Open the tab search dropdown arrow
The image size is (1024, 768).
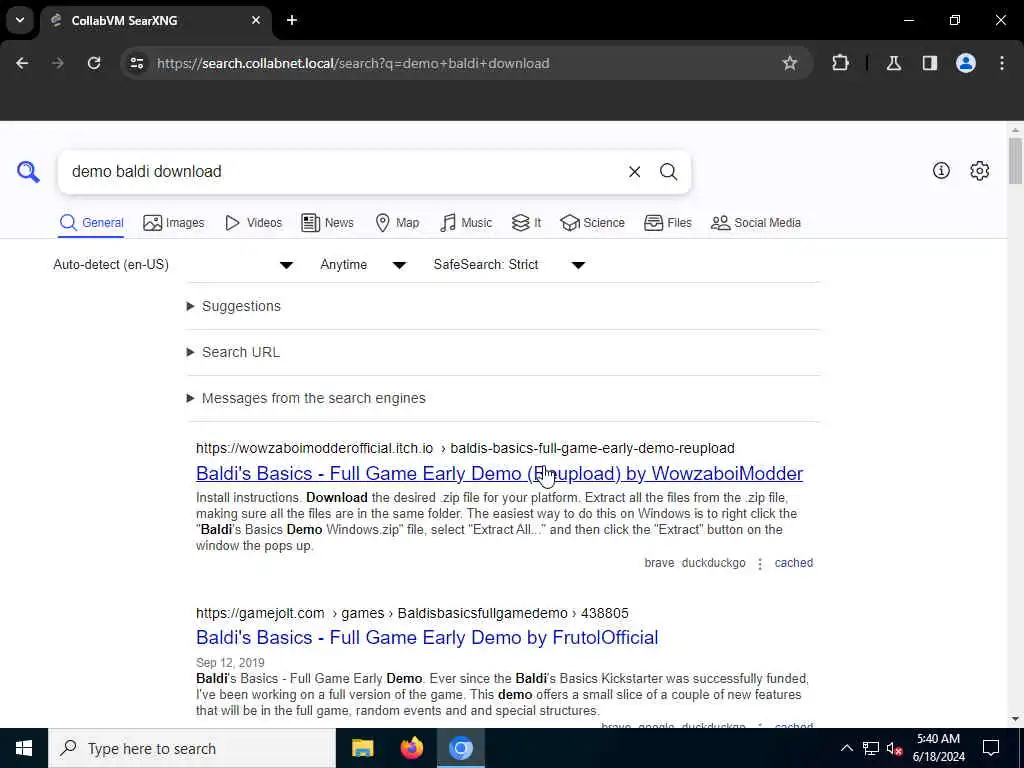coord(20,20)
